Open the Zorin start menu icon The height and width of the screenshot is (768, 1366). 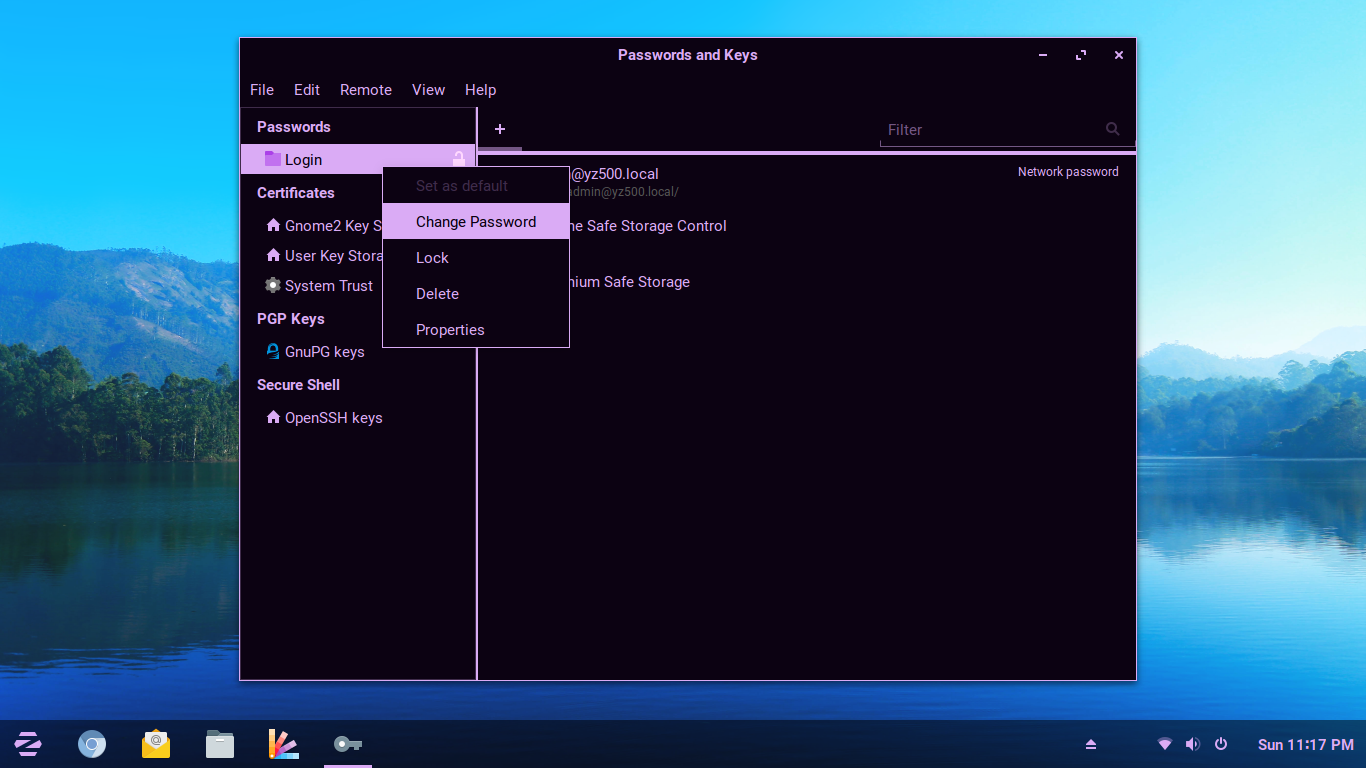28,744
